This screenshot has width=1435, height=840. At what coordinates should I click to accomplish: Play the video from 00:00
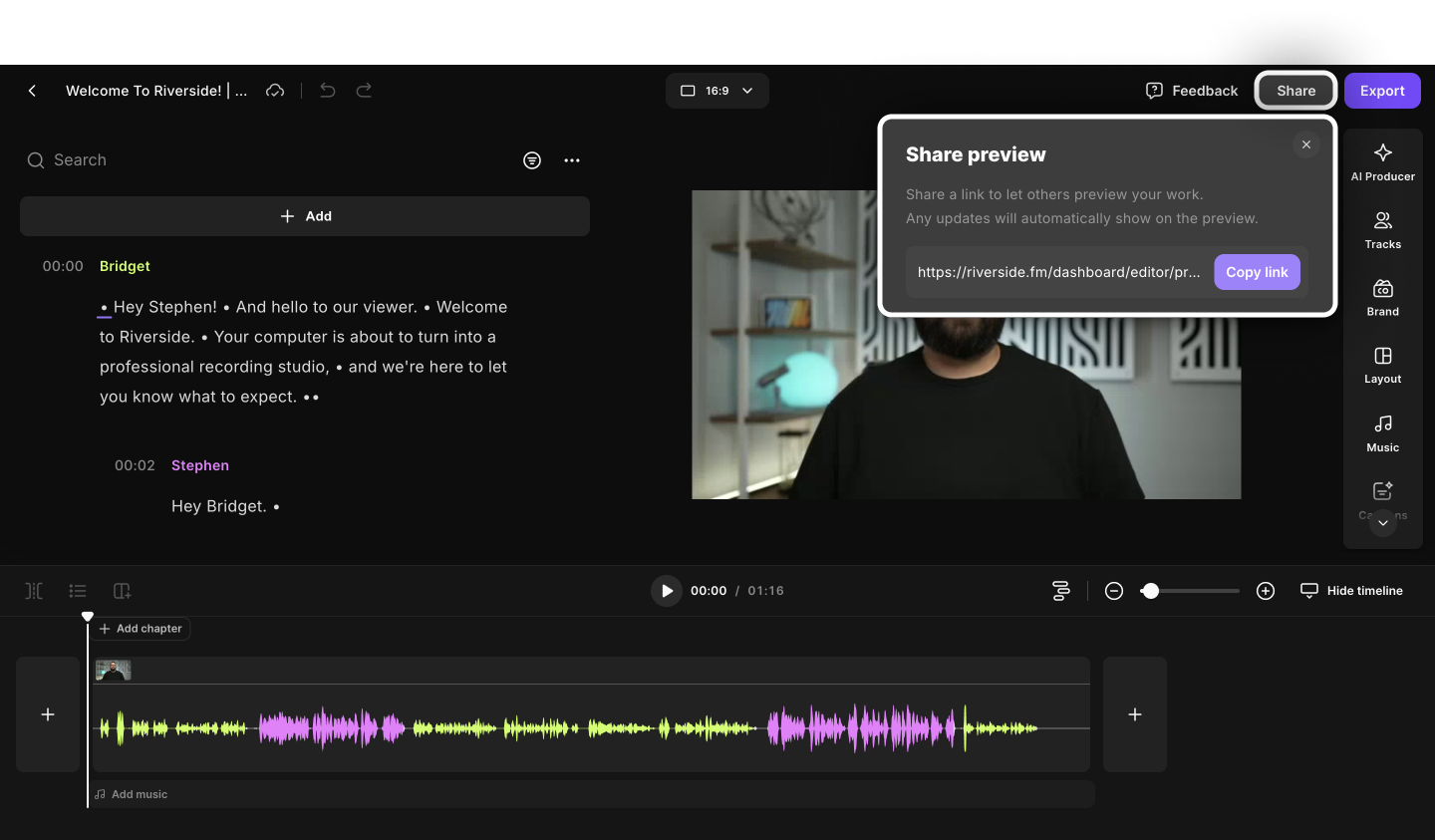(667, 591)
